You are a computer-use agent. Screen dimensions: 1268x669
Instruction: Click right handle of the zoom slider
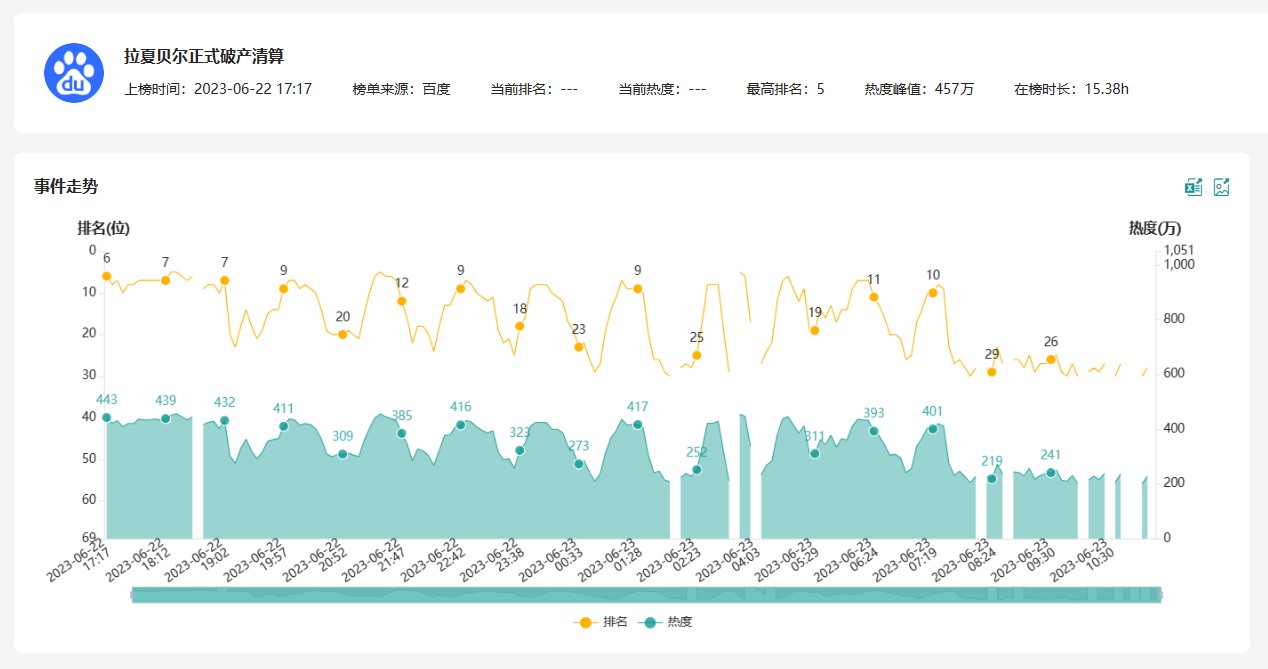coord(1161,595)
